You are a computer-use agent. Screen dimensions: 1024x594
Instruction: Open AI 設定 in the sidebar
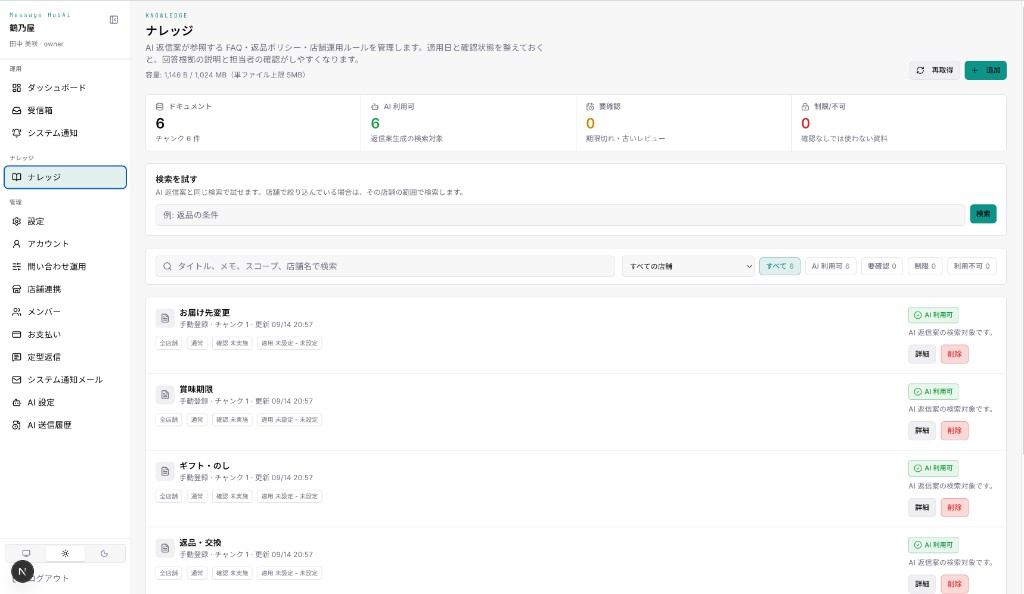coord(65,402)
